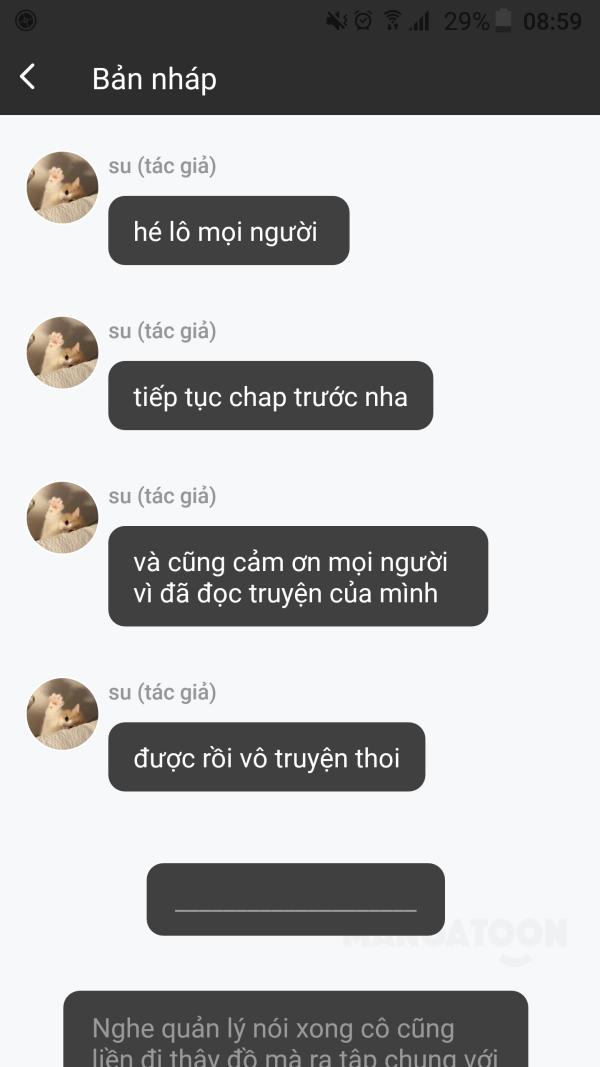
Task: Tap the signal strength icon
Action: point(419,21)
